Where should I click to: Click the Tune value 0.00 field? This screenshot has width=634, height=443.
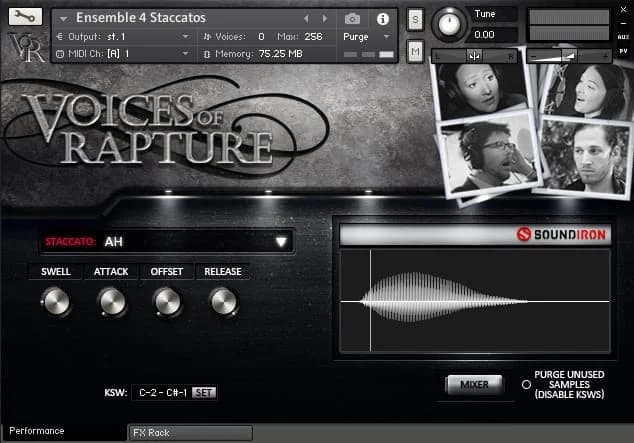[x=492, y=35]
